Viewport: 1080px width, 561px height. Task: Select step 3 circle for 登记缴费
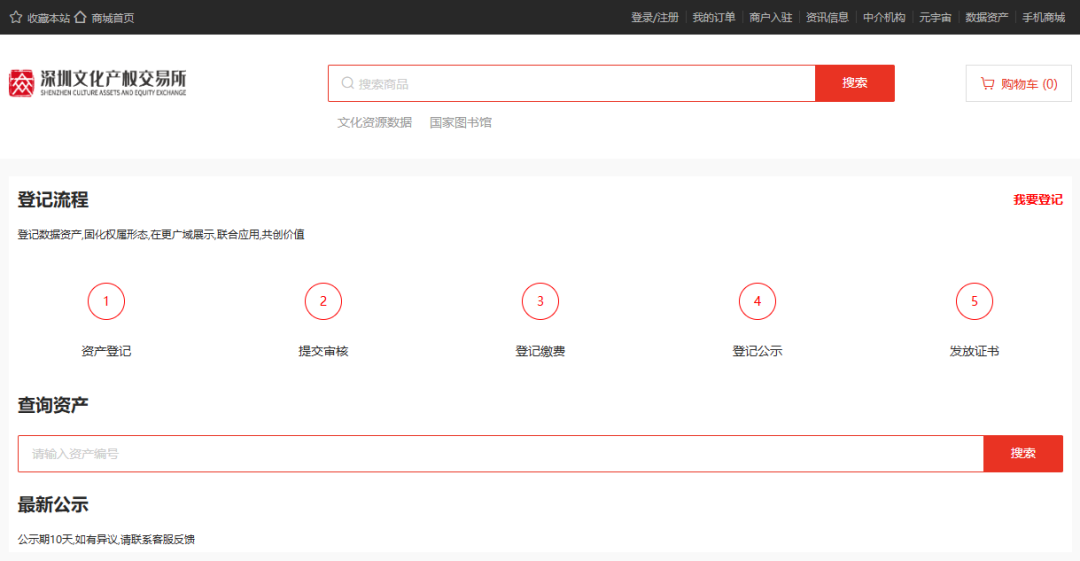(540, 301)
